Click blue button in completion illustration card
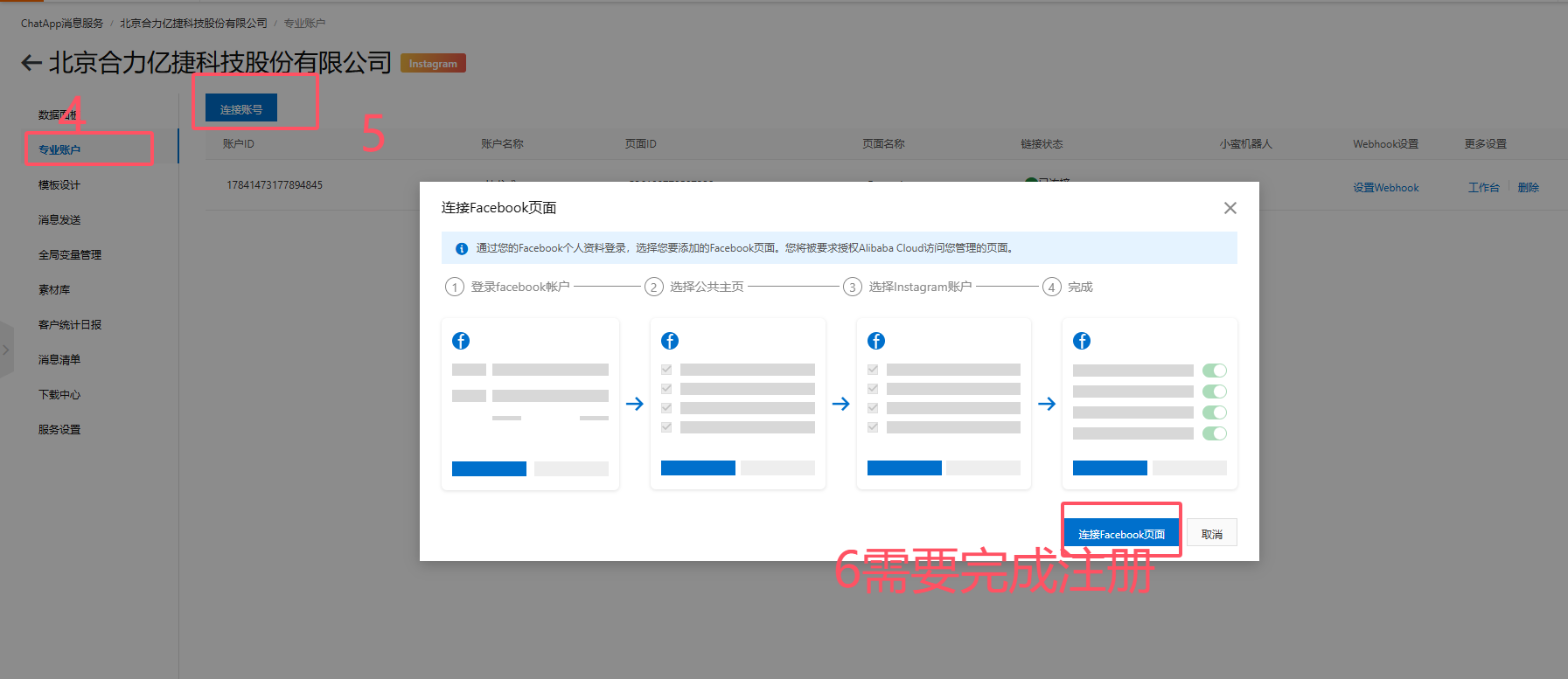1568x679 pixels. [x=1110, y=468]
